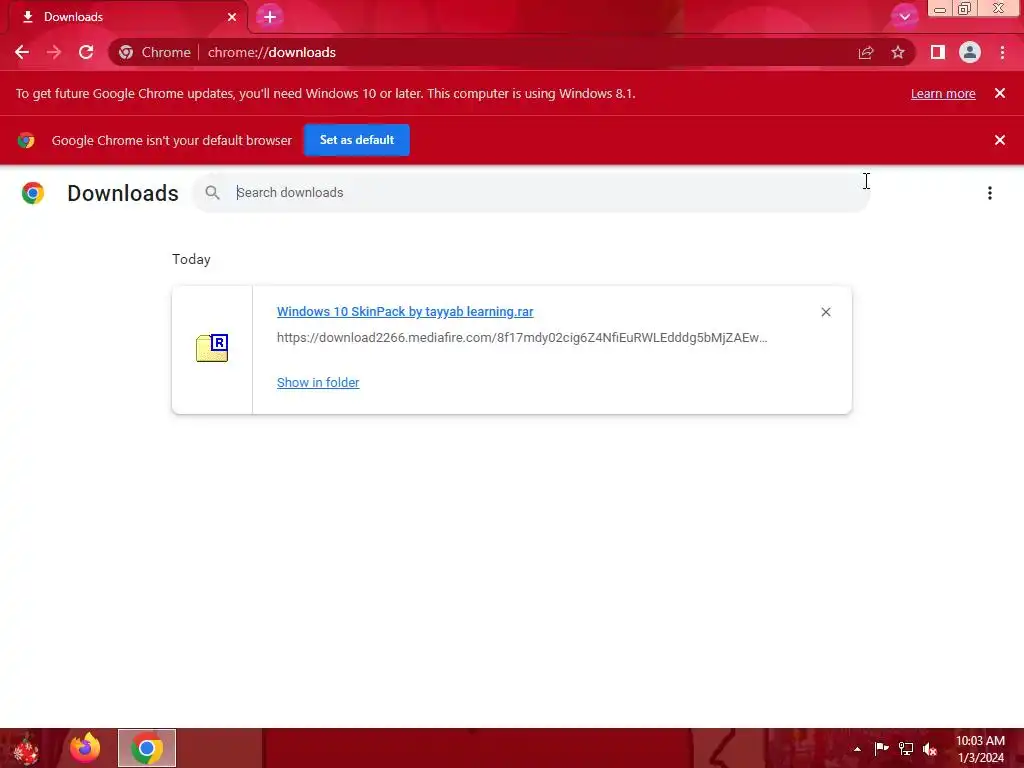Open the downloads page more actions menu

click(x=990, y=193)
